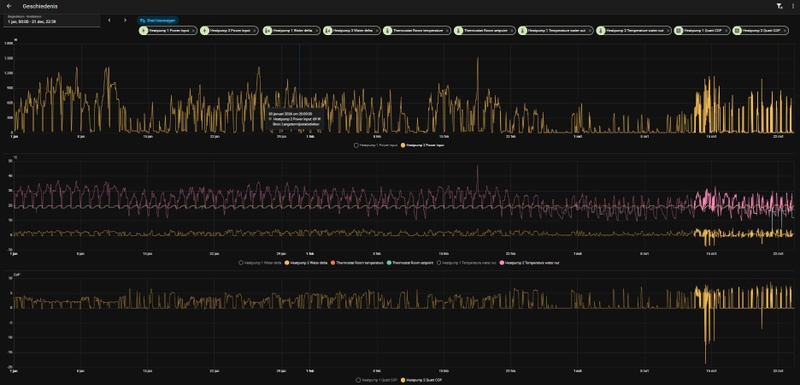Click Thermostat Room setpoint chip thermometer icon
800x385 pixels.
[458, 31]
